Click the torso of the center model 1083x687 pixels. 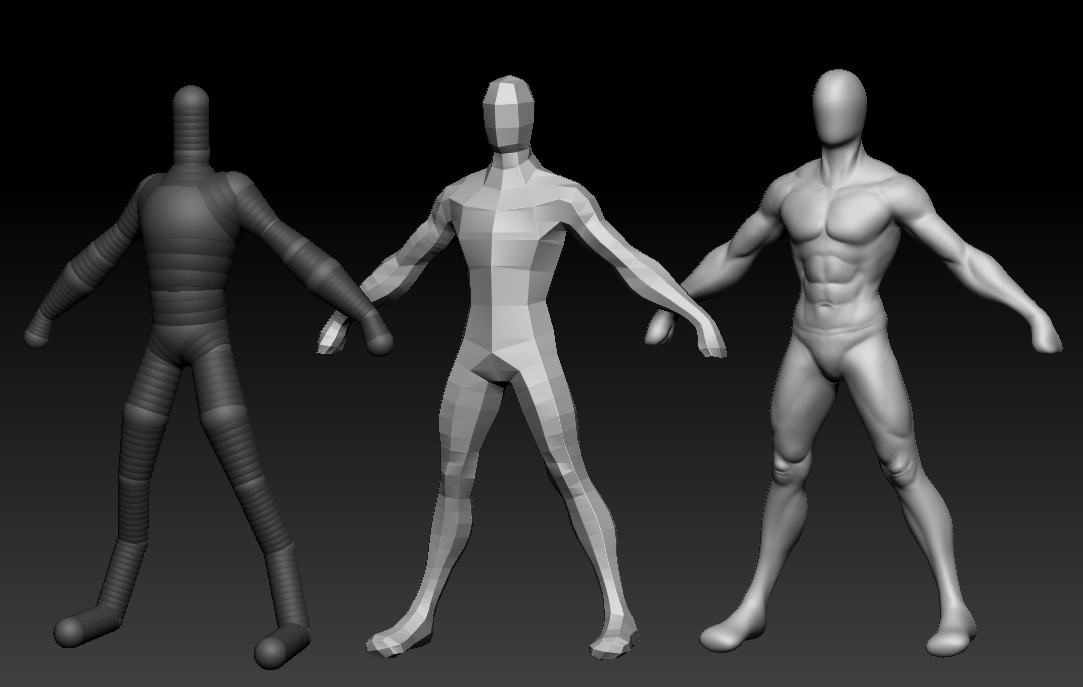pyautogui.click(x=515, y=250)
